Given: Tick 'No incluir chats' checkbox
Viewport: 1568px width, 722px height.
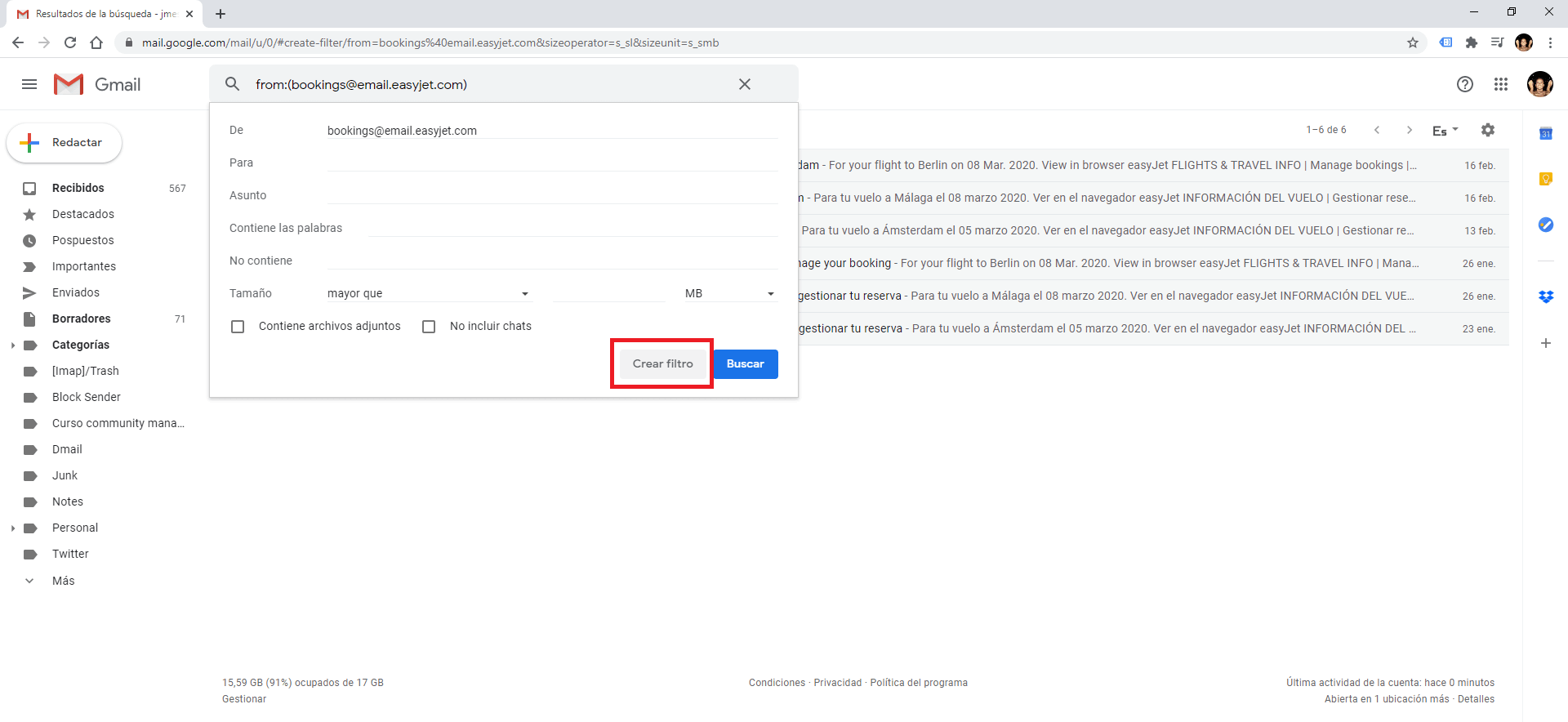Looking at the screenshot, I should click(x=429, y=327).
